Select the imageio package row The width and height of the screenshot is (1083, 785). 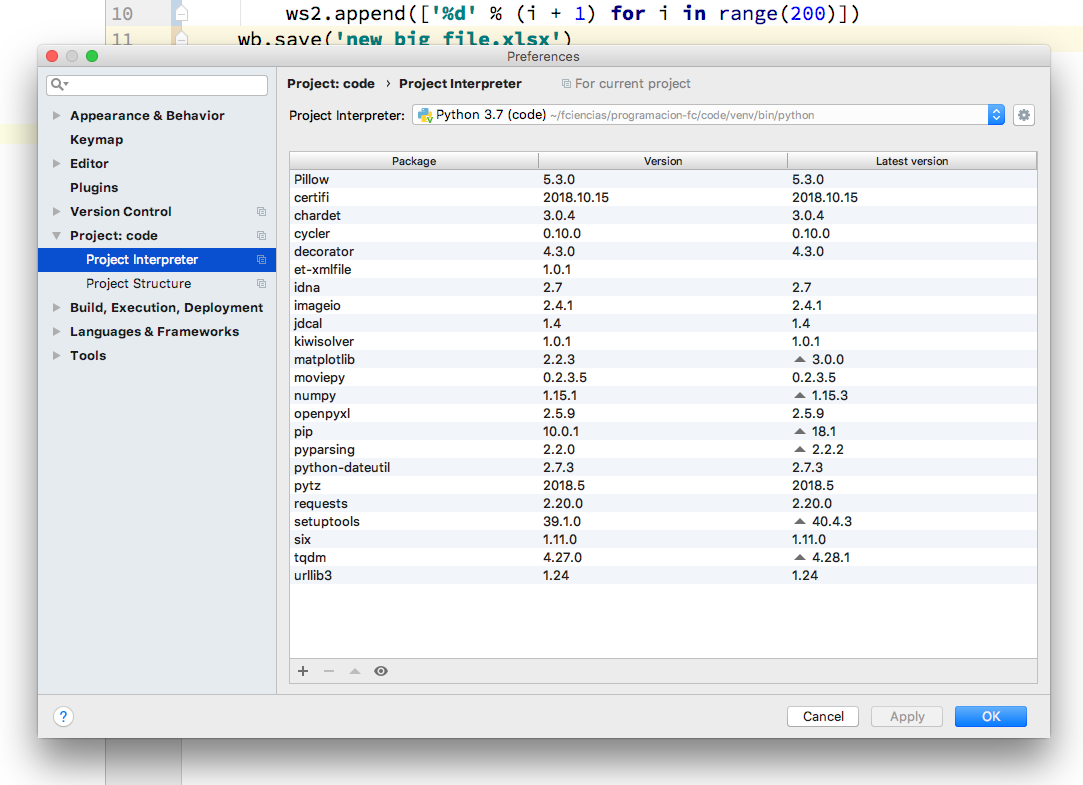click(x=663, y=305)
